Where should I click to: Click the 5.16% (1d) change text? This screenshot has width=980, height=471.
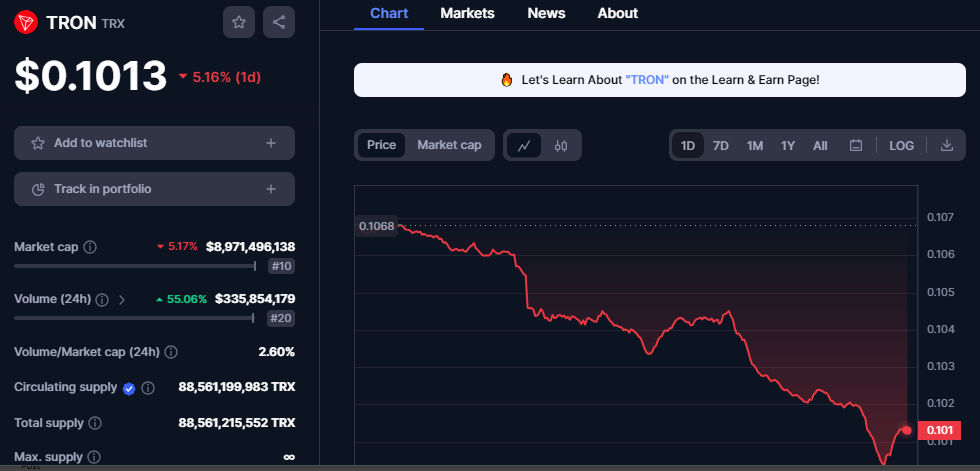pos(219,77)
